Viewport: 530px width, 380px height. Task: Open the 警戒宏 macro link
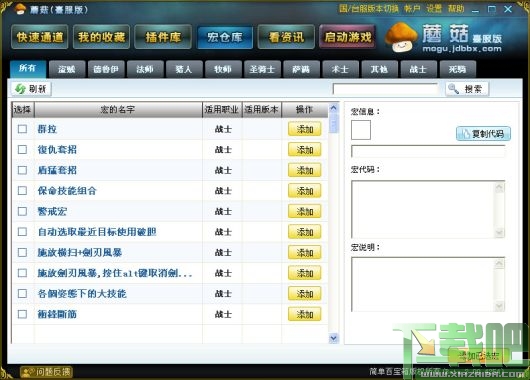point(52,211)
